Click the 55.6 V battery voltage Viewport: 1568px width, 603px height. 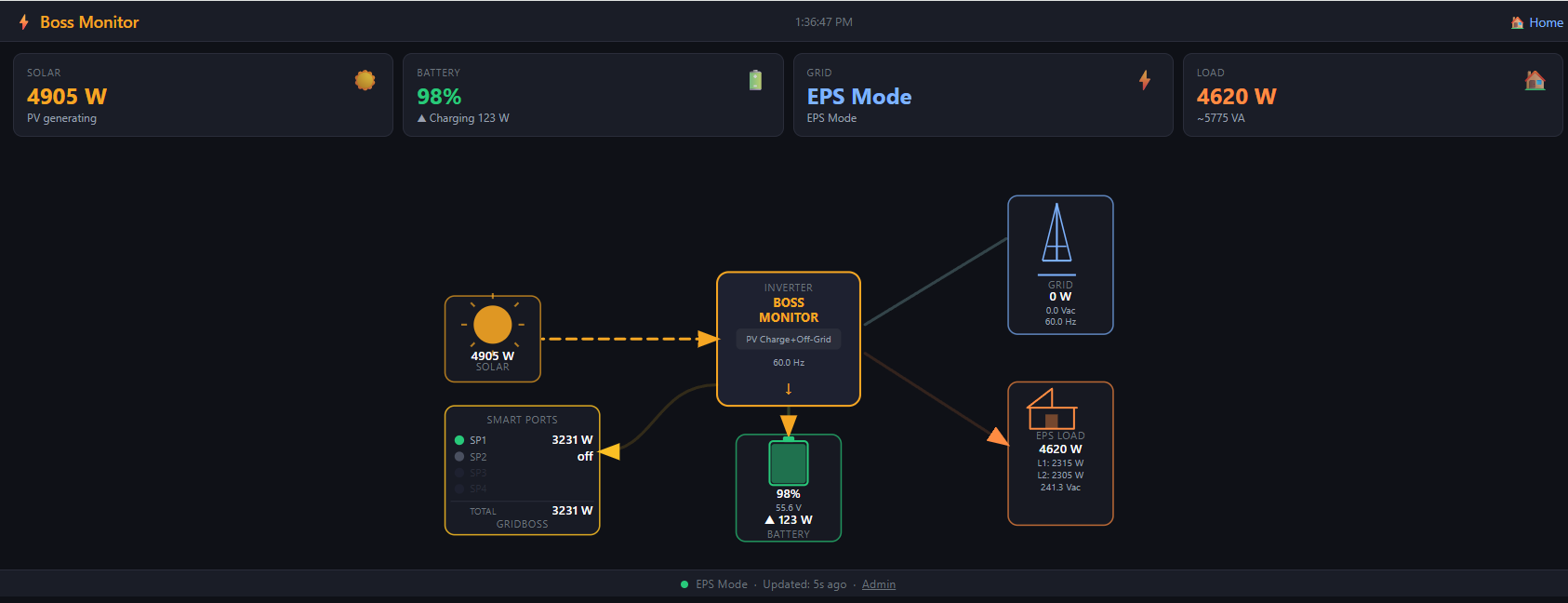click(x=789, y=508)
